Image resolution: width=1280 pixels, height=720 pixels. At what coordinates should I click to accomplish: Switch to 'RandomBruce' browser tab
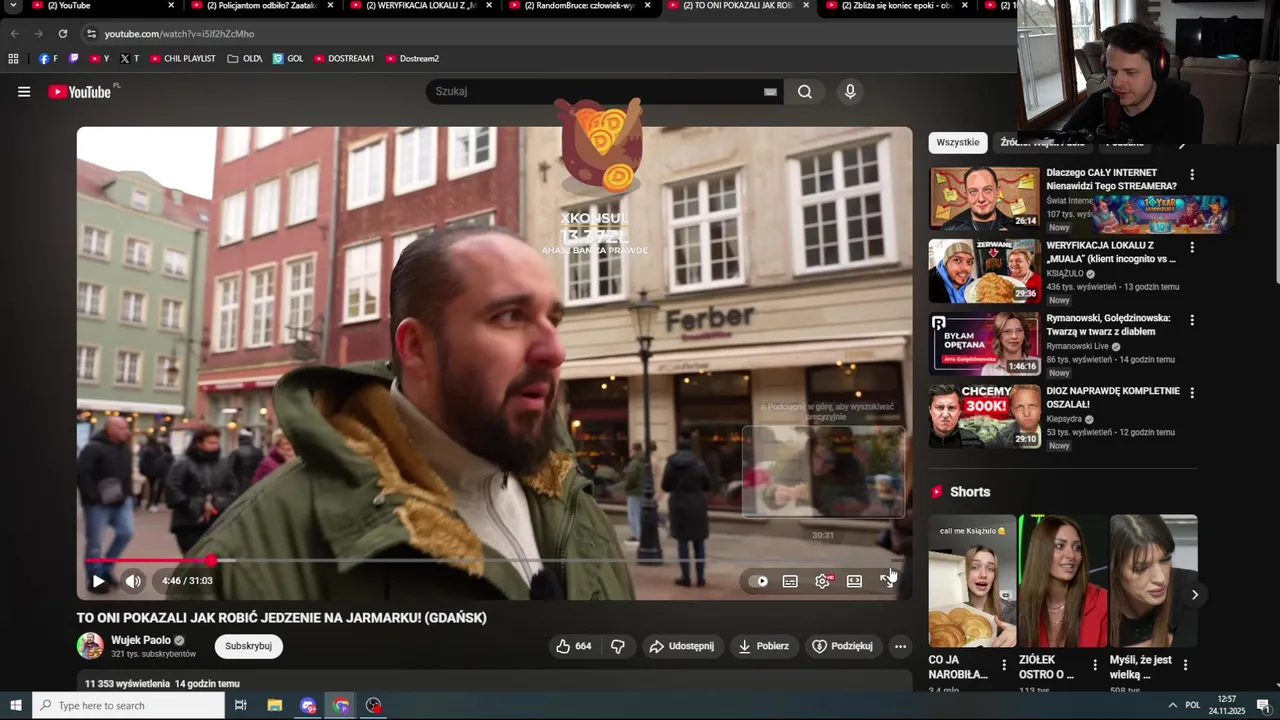(x=579, y=6)
